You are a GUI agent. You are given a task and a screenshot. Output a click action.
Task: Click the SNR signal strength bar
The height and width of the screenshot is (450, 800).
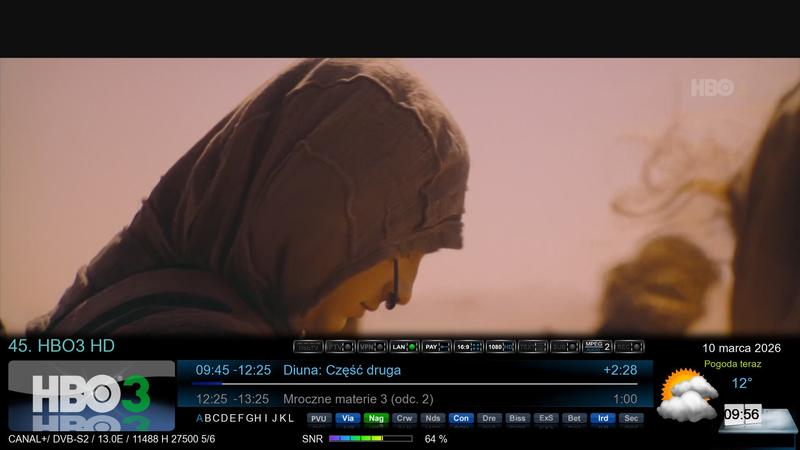click(371, 439)
